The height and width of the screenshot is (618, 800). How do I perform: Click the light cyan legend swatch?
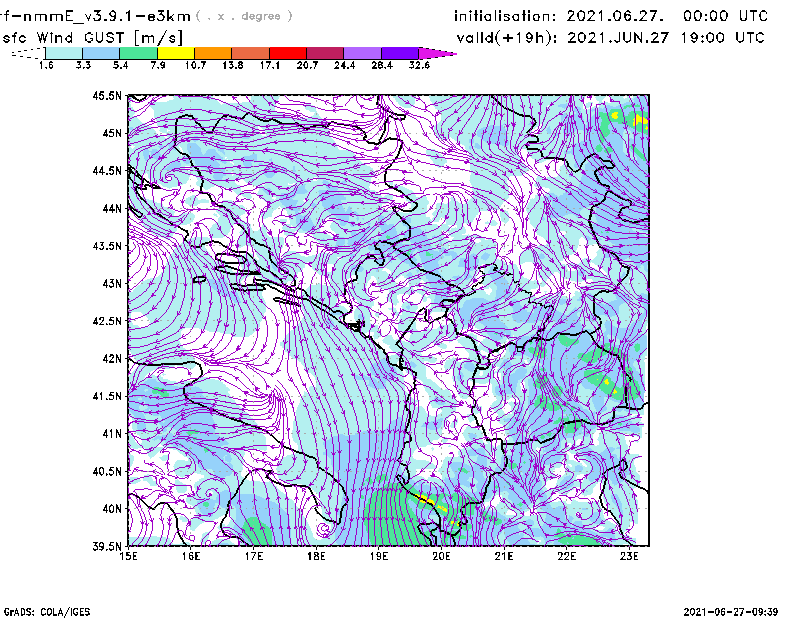click(64, 53)
